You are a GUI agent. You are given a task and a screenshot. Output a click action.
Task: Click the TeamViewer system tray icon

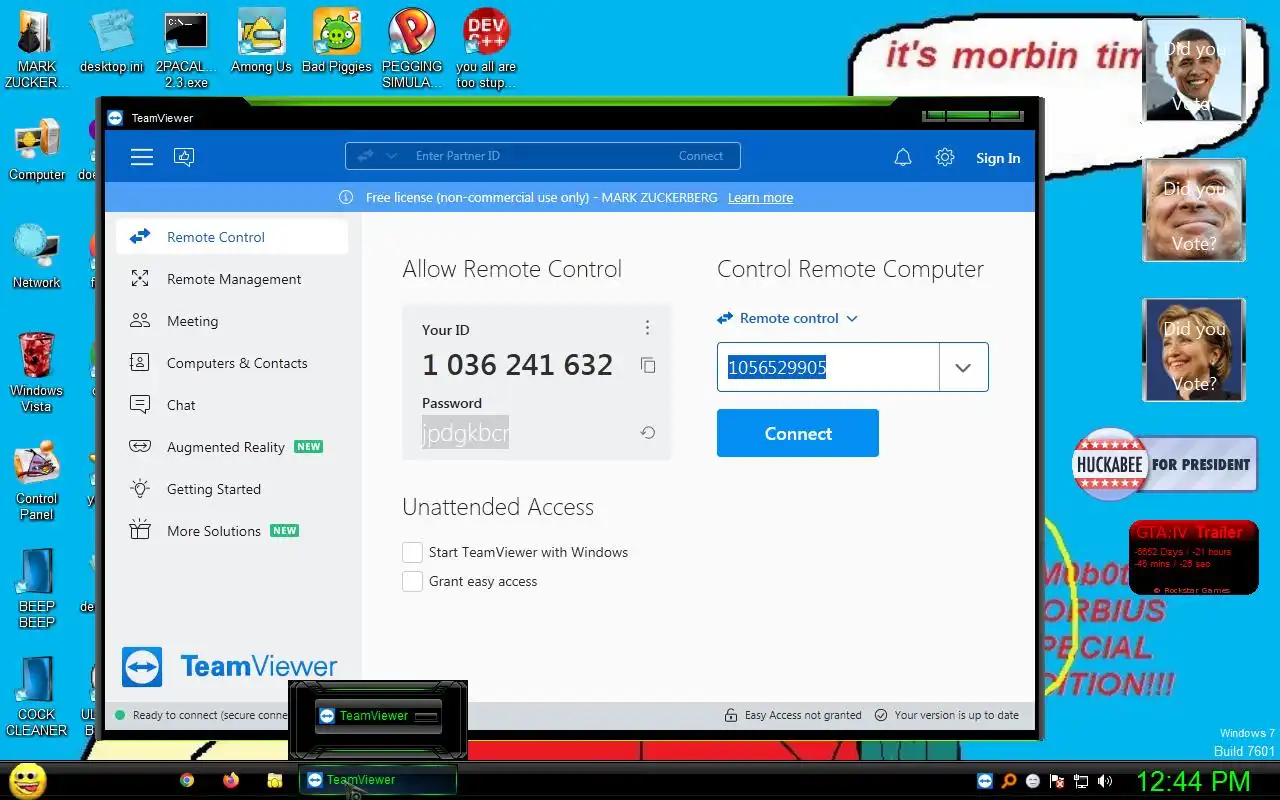tap(986, 781)
